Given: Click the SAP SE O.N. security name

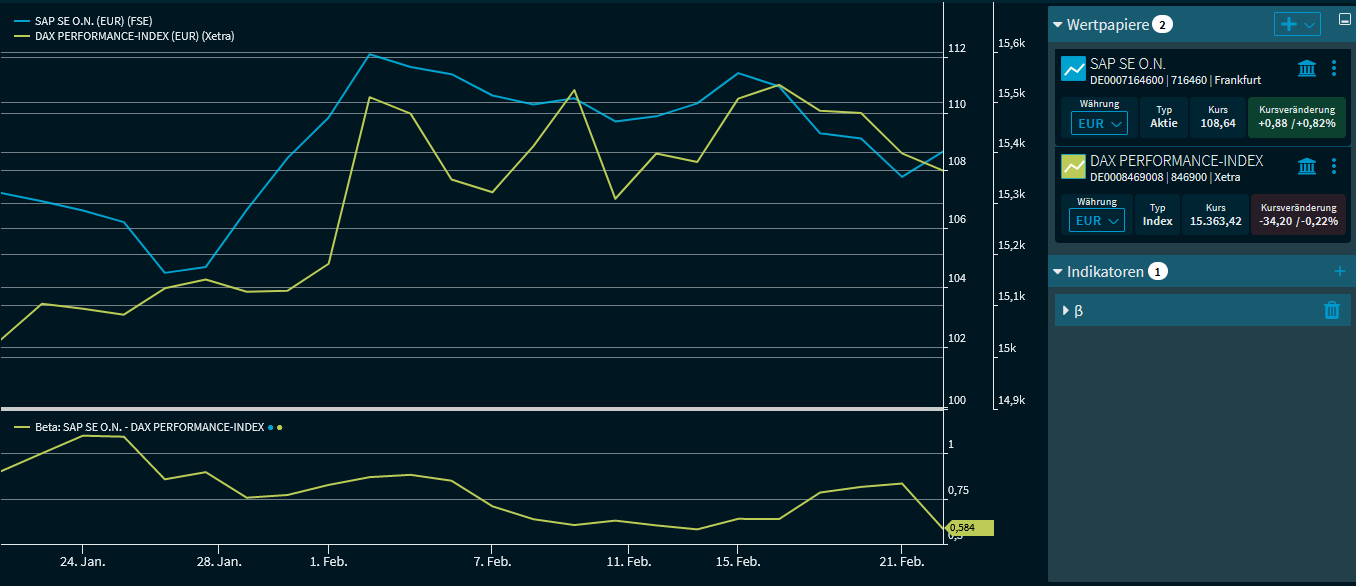Looking at the screenshot, I should [x=1130, y=63].
